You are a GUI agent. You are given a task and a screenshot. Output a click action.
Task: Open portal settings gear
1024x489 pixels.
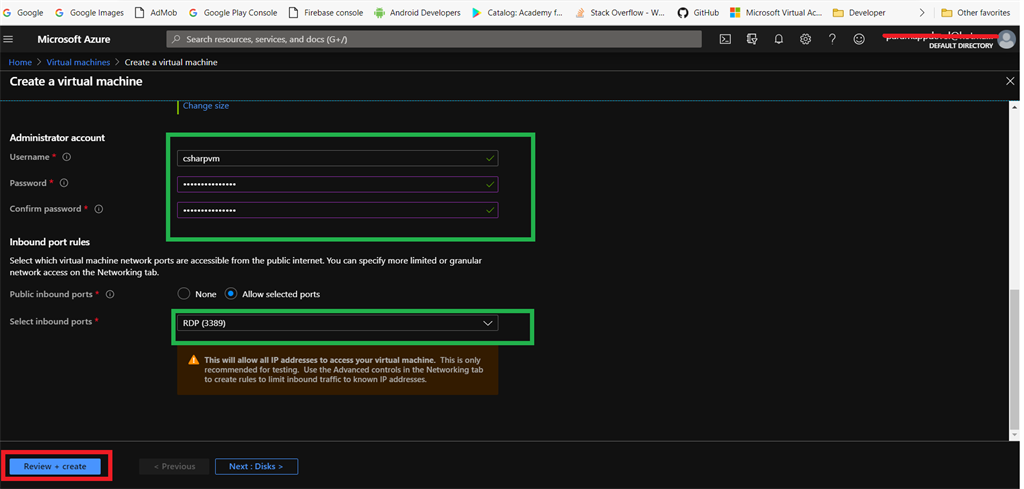pos(805,39)
